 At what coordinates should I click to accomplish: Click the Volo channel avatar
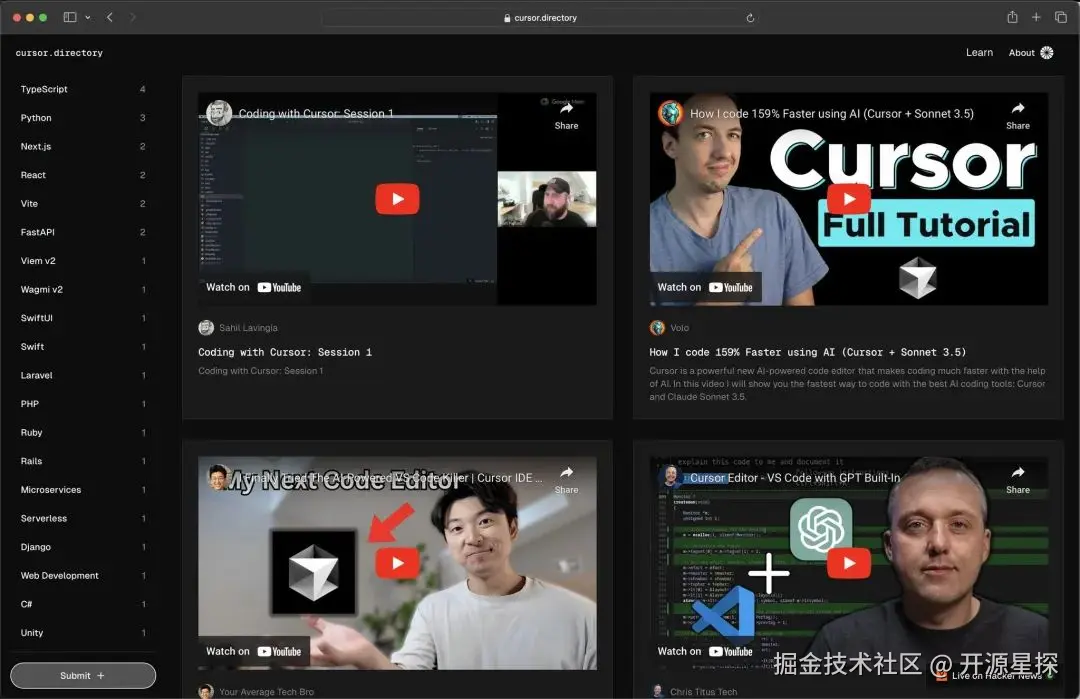[x=658, y=327]
